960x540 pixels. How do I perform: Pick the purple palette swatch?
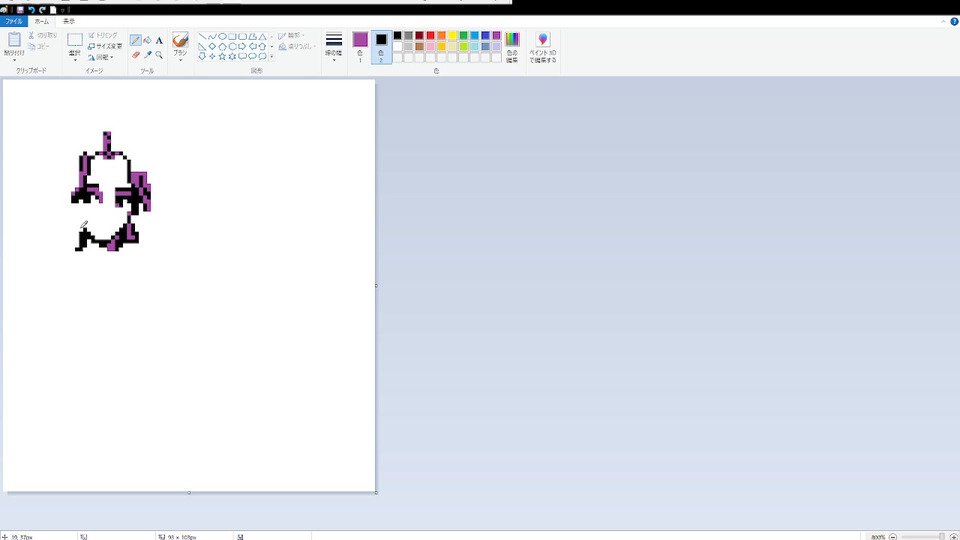(x=497, y=36)
